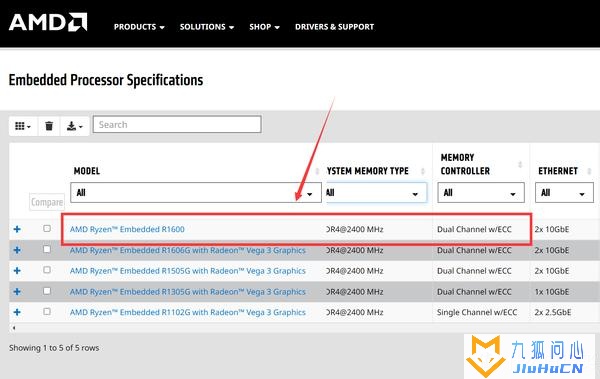Check the box for Ryzen Embedded R1600
600x379 pixels.
coord(47,229)
